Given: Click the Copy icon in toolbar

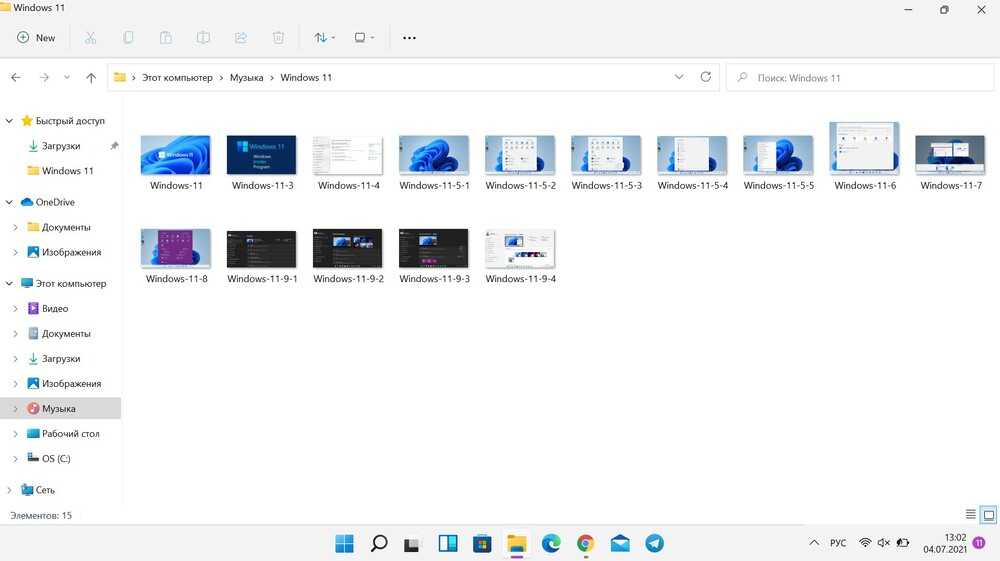Looking at the screenshot, I should click(128, 38).
